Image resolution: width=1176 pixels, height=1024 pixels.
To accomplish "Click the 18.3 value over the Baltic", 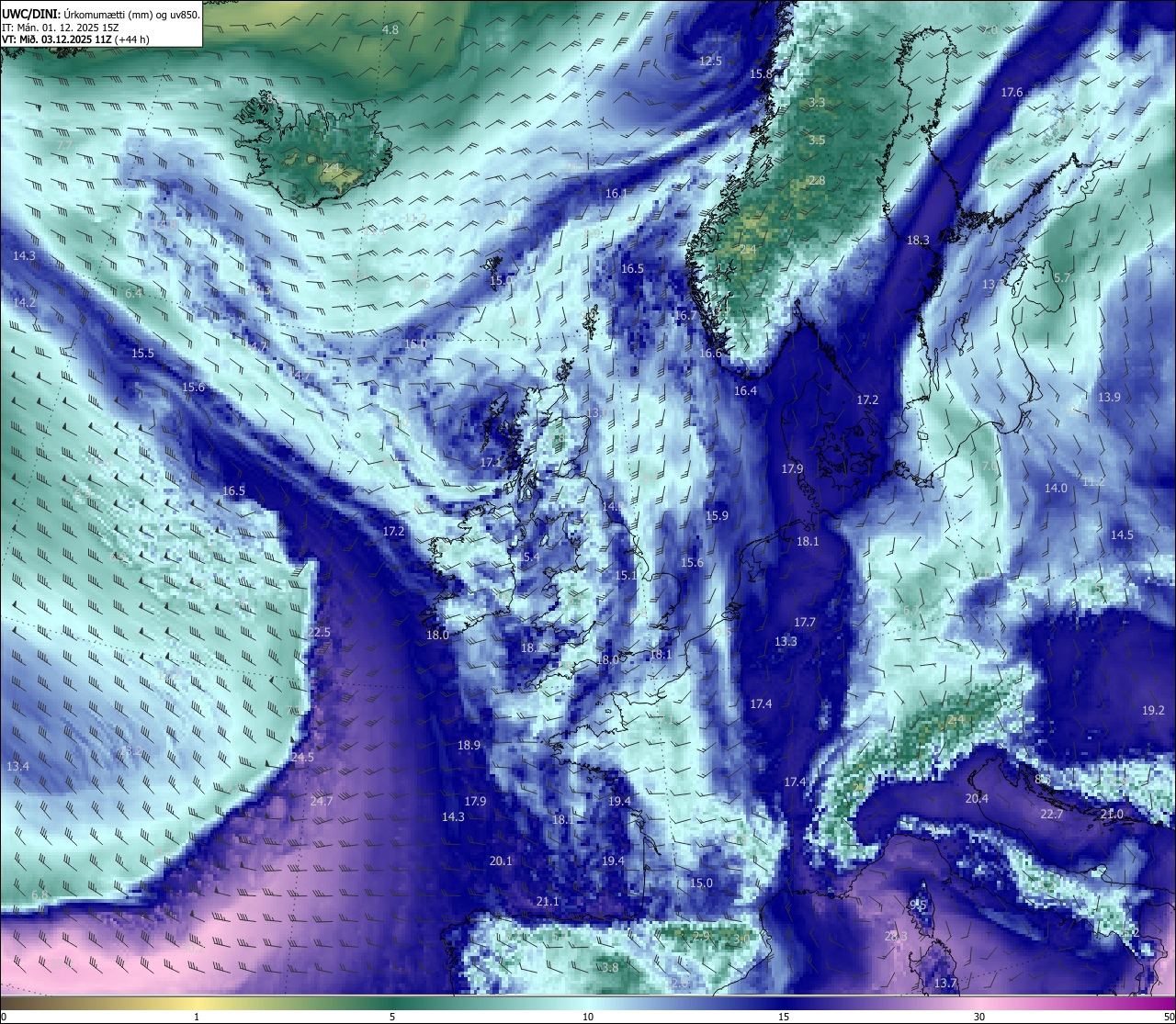I will tap(918, 241).
